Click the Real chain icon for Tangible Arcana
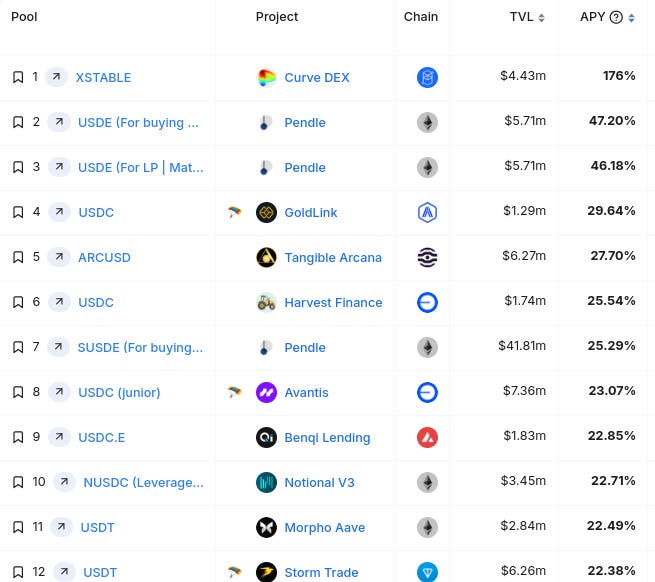 [x=427, y=257]
